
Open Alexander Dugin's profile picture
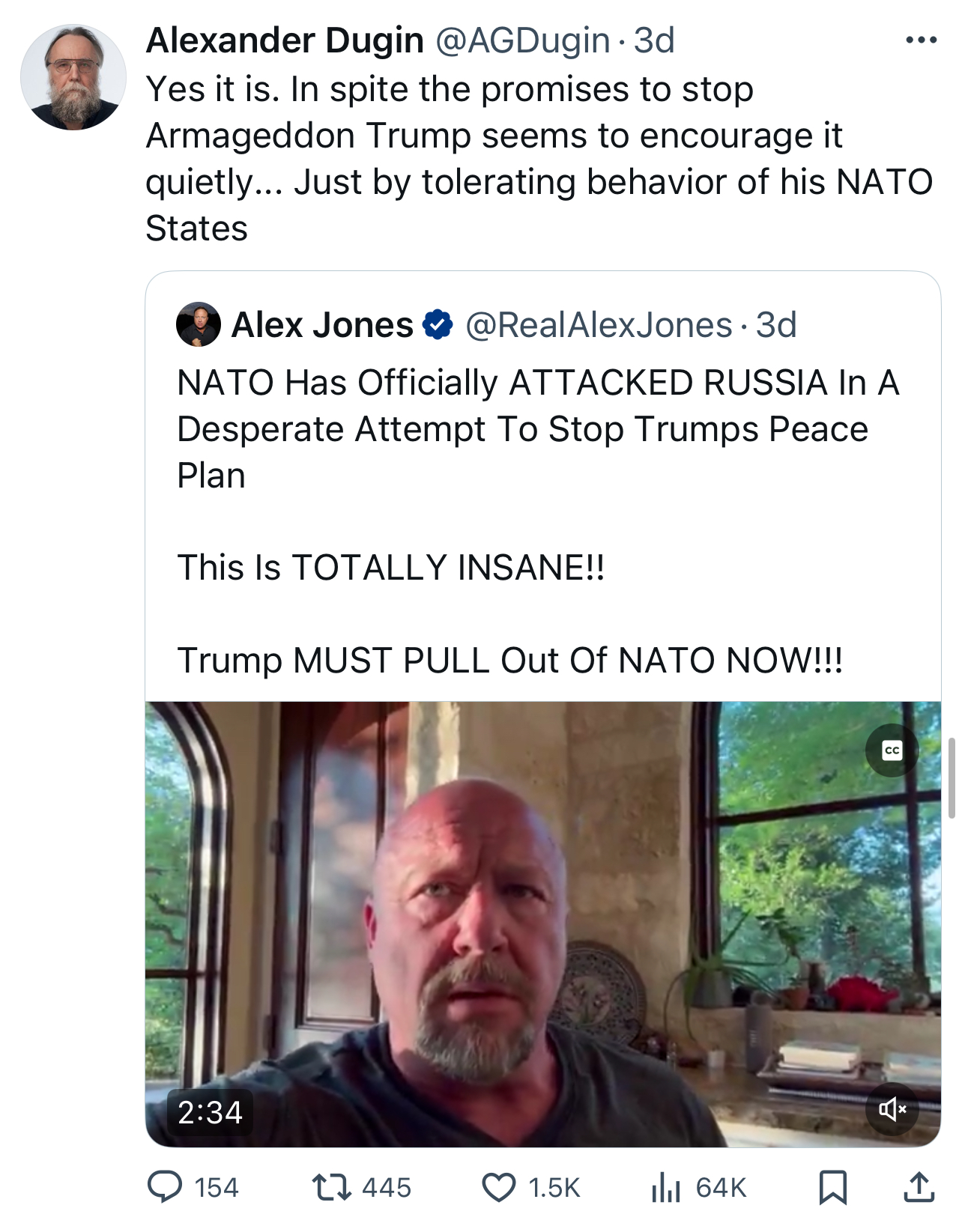(73, 77)
